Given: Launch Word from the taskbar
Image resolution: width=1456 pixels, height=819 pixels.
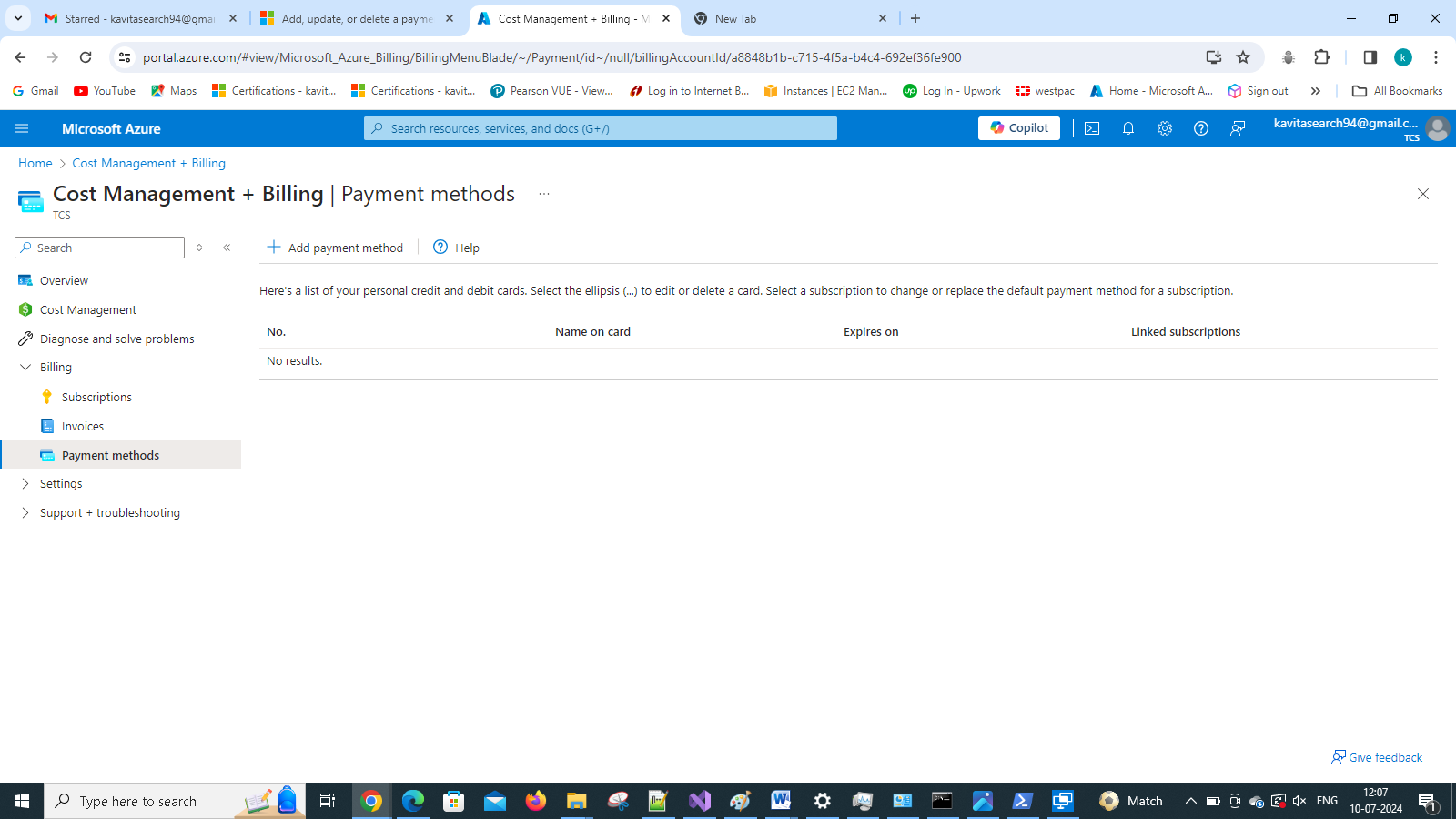Looking at the screenshot, I should pyautogui.click(x=780, y=801).
